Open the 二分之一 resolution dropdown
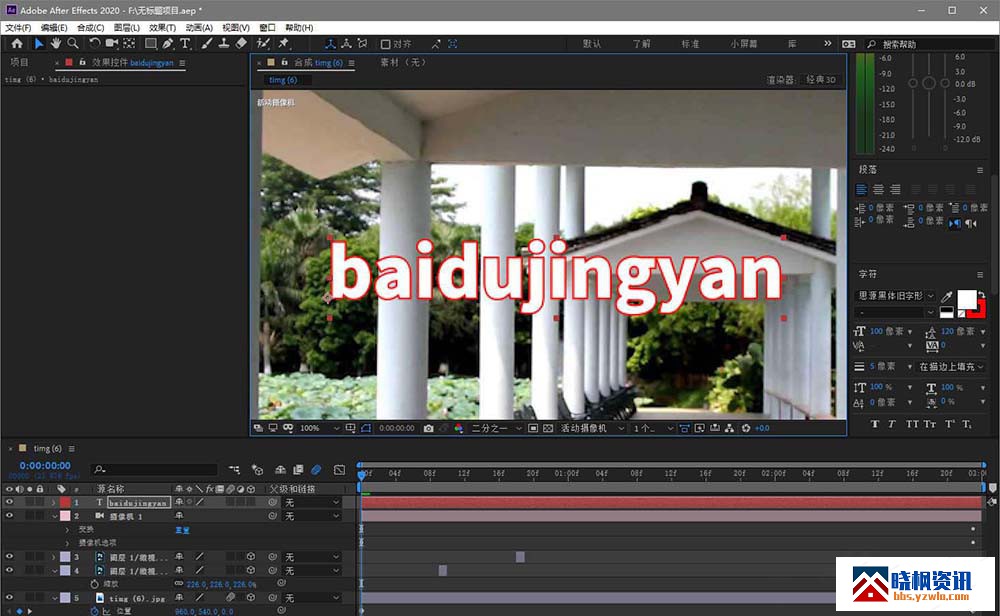This screenshot has height=616, width=1000. click(x=497, y=429)
